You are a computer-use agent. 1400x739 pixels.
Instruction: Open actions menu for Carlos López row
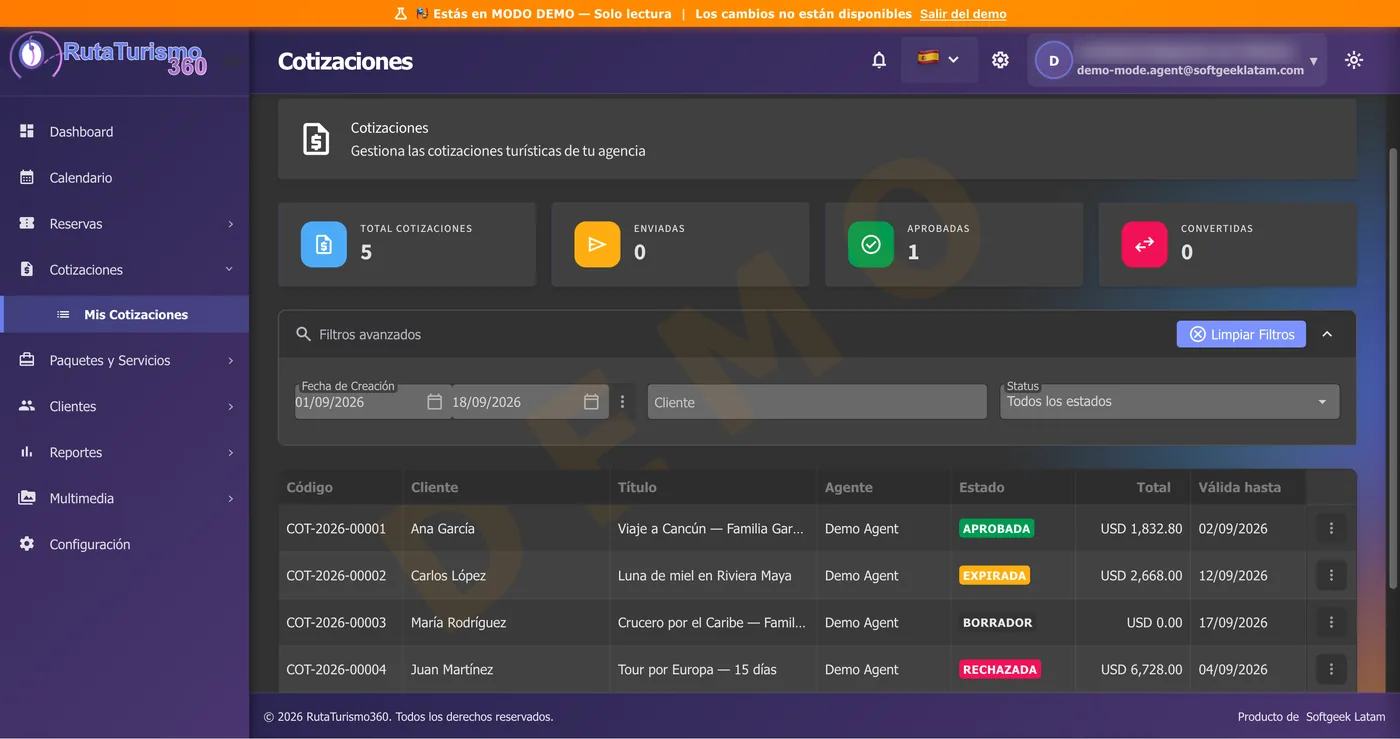[1331, 575]
